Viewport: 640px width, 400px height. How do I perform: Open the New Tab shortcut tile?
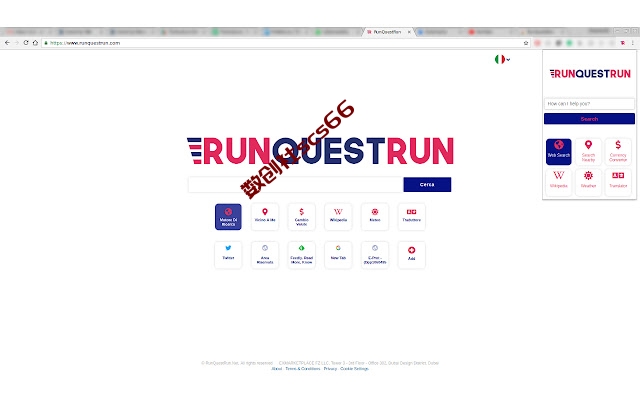pyautogui.click(x=338, y=255)
